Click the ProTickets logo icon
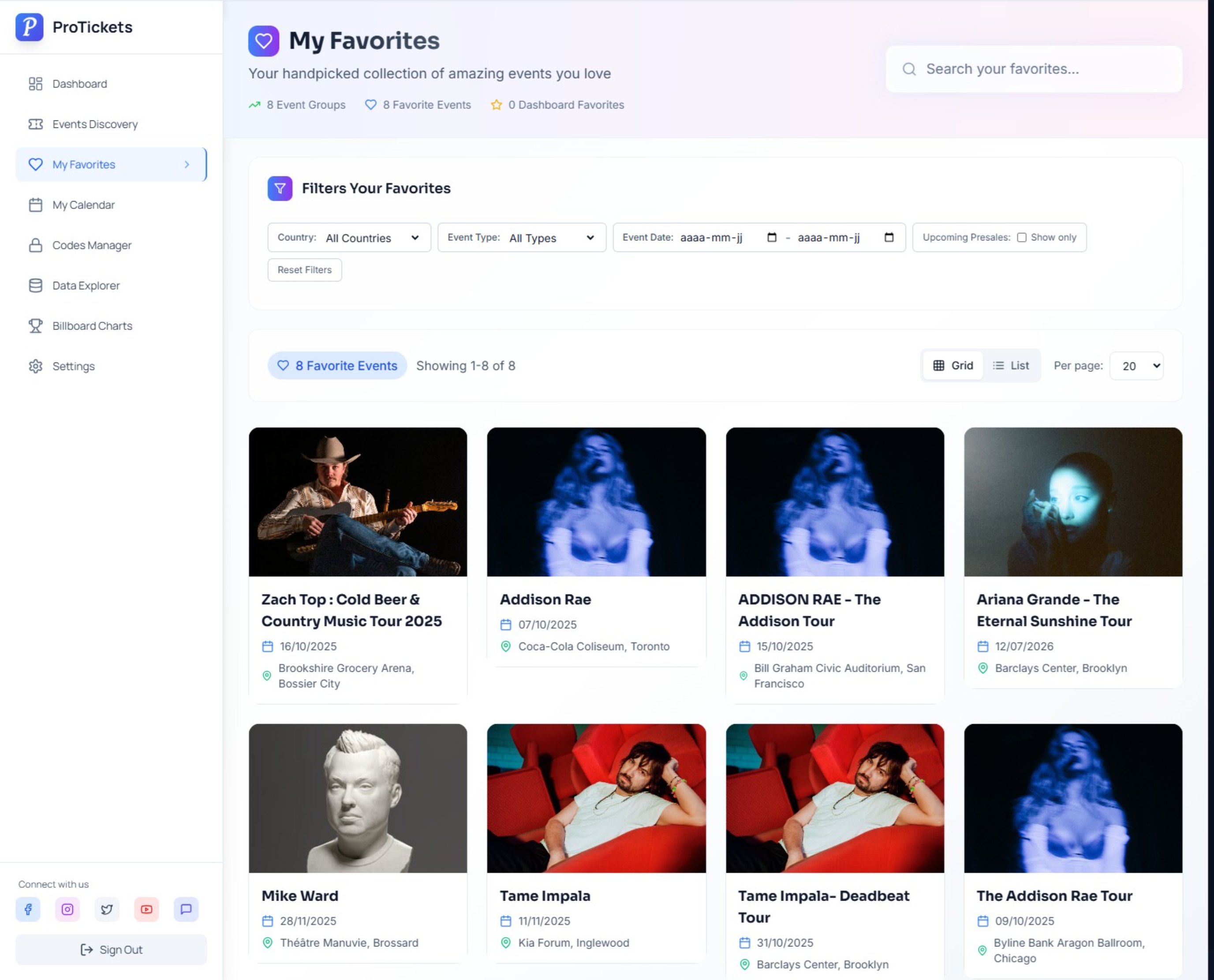Screen dimensions: 1214x980 coord(30,27)
